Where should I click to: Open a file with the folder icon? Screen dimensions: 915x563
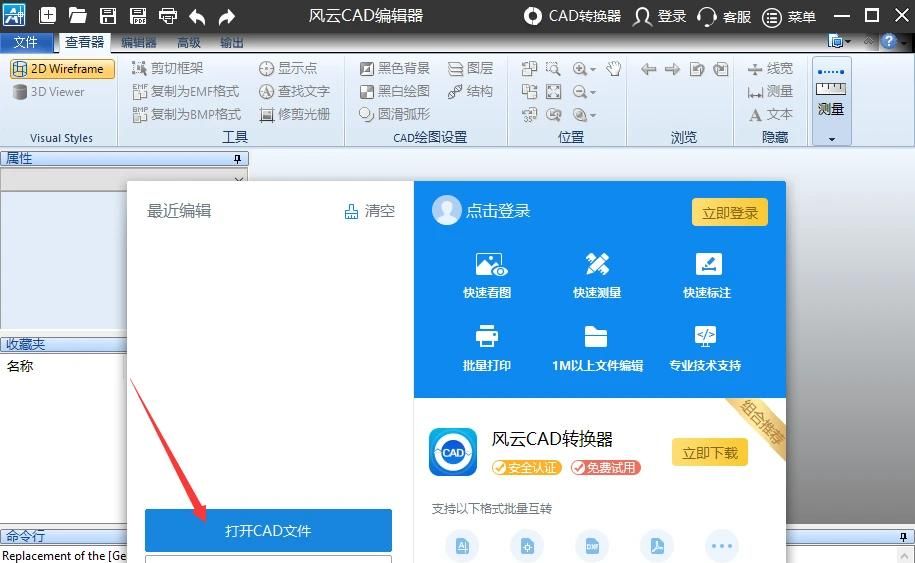point(77,16)
